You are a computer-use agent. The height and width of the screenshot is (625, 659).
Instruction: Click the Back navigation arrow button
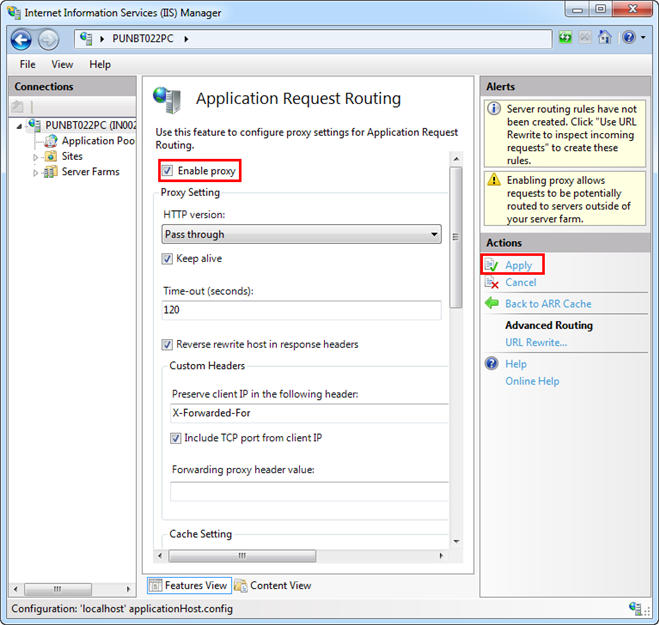(21, 39)
